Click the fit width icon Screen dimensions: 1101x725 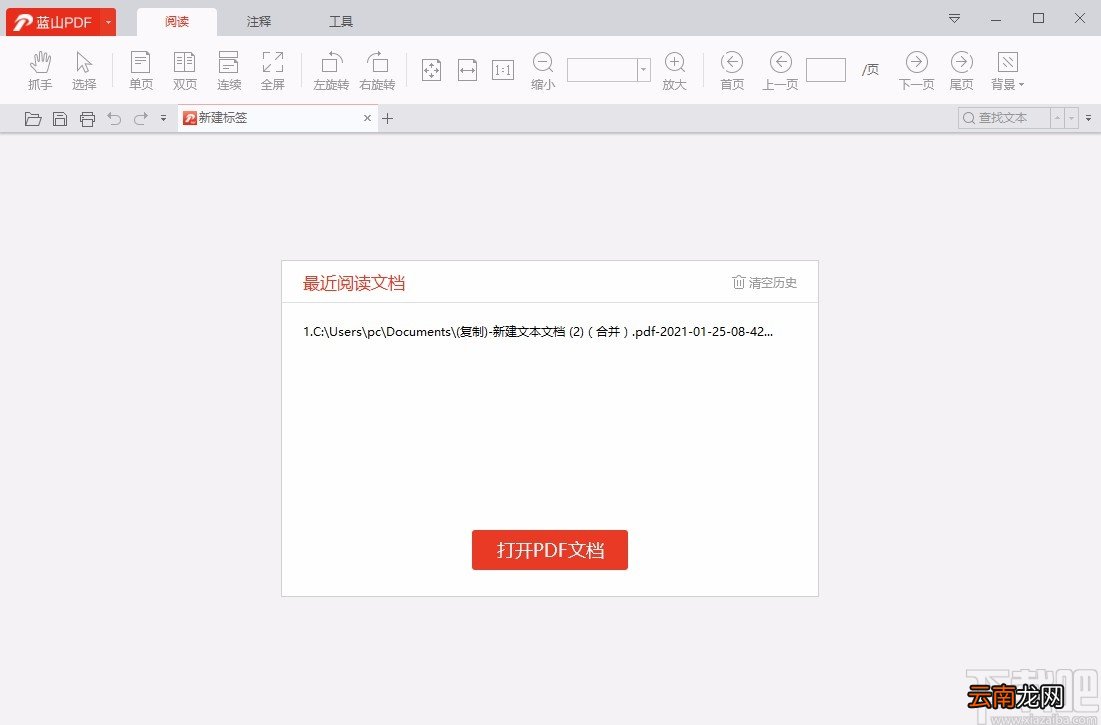[x=468, y=70]
